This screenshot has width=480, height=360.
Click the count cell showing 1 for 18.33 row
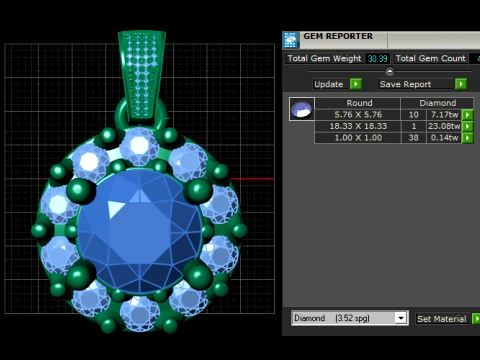tap(414, 126)
